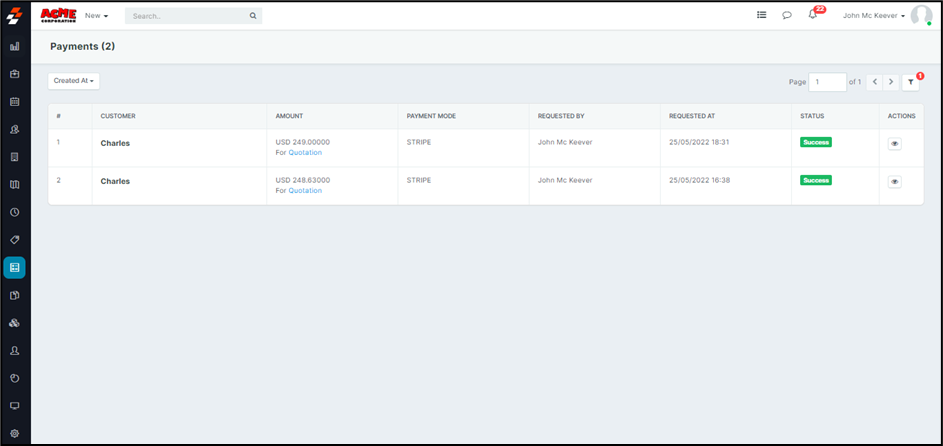View details of the USD 248.63000 payment
This screenshot has height=446, width=943.
(x=894, y=181)
